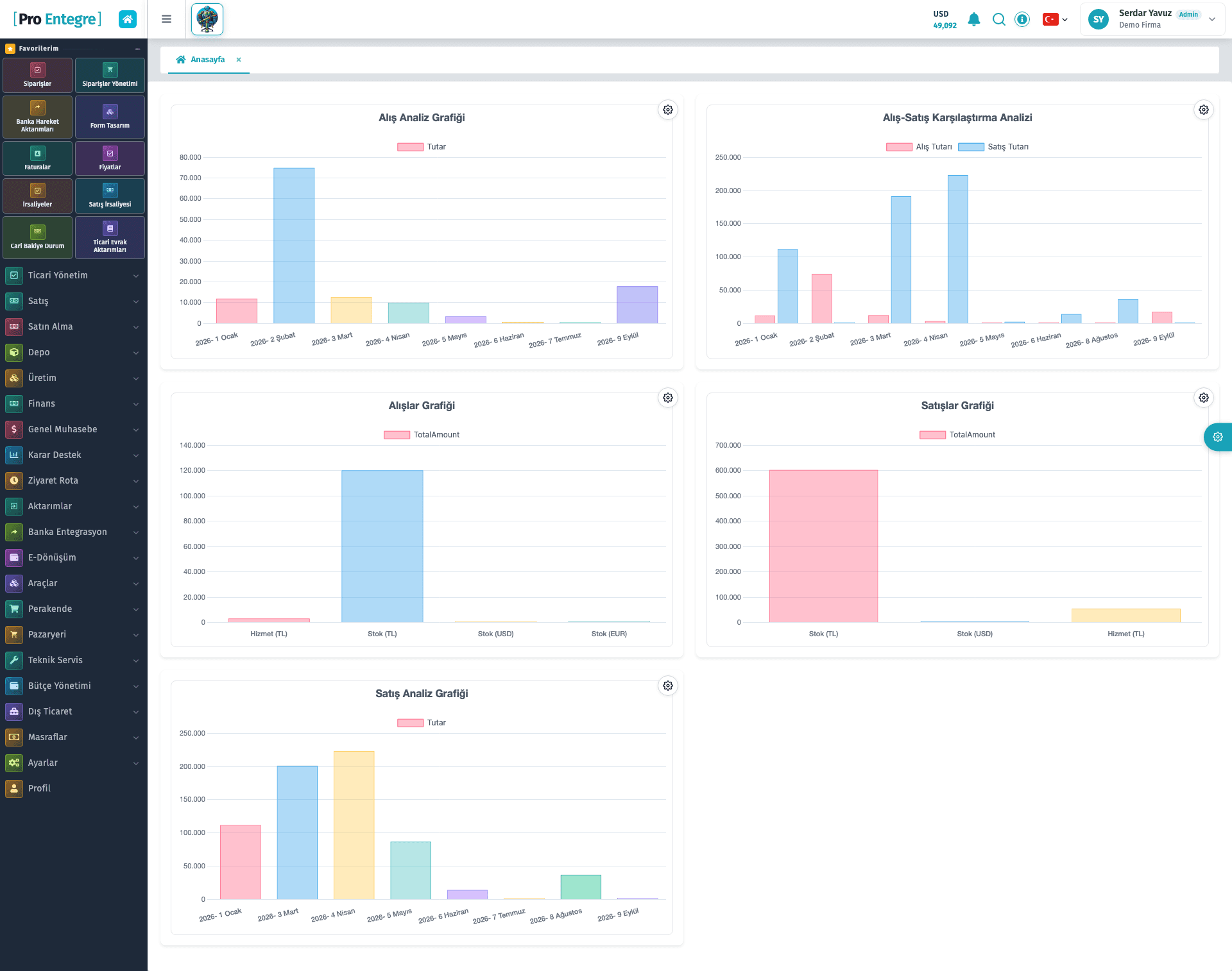The height and width of the screenshot is (971, 1232).
Task: Open the company logo thumbnail in header
Action: 207,19
